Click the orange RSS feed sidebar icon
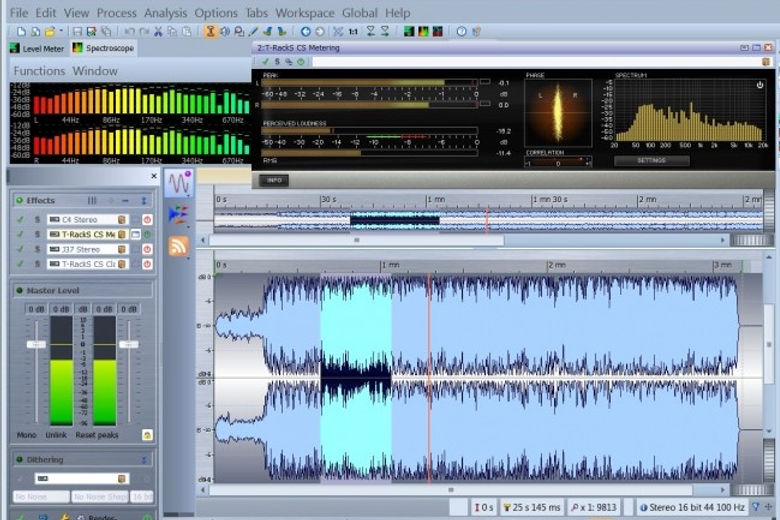Image resolution: width=780 pixels, height=520 pixels. (178, 246)
